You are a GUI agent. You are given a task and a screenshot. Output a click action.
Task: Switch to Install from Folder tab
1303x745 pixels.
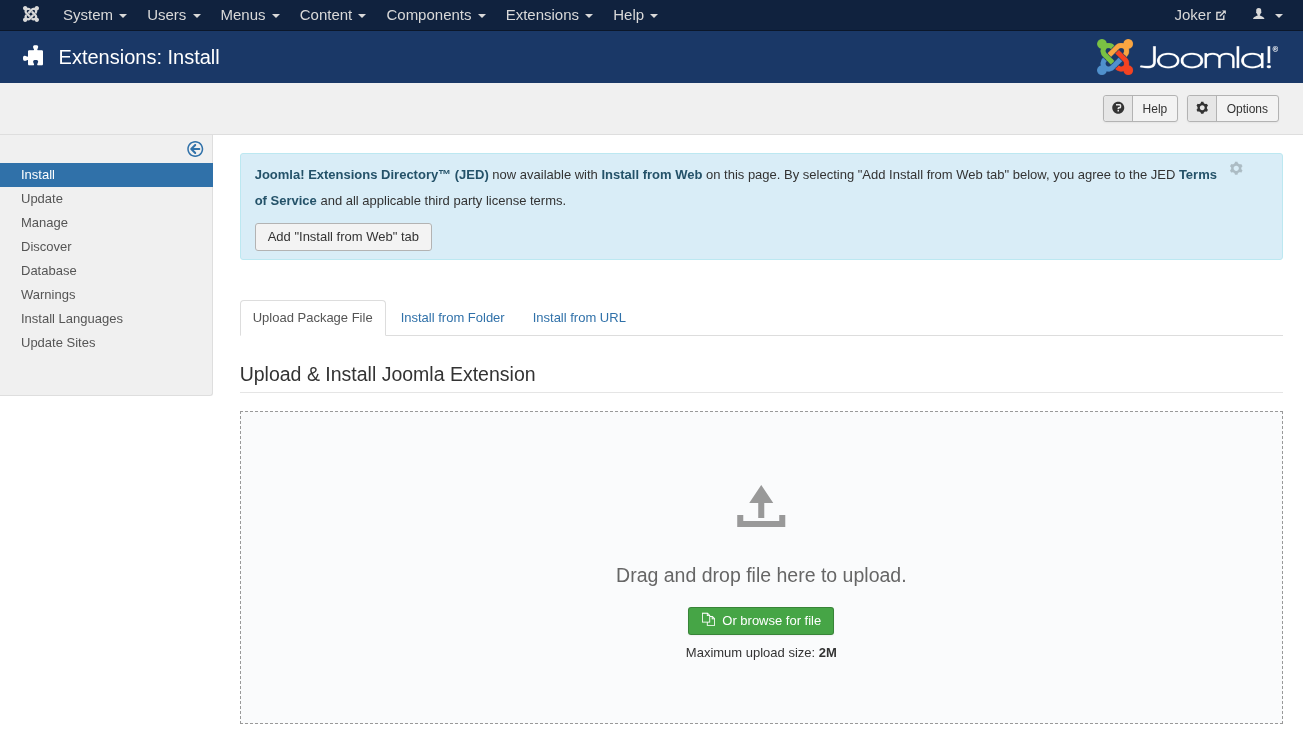[453, 318]
